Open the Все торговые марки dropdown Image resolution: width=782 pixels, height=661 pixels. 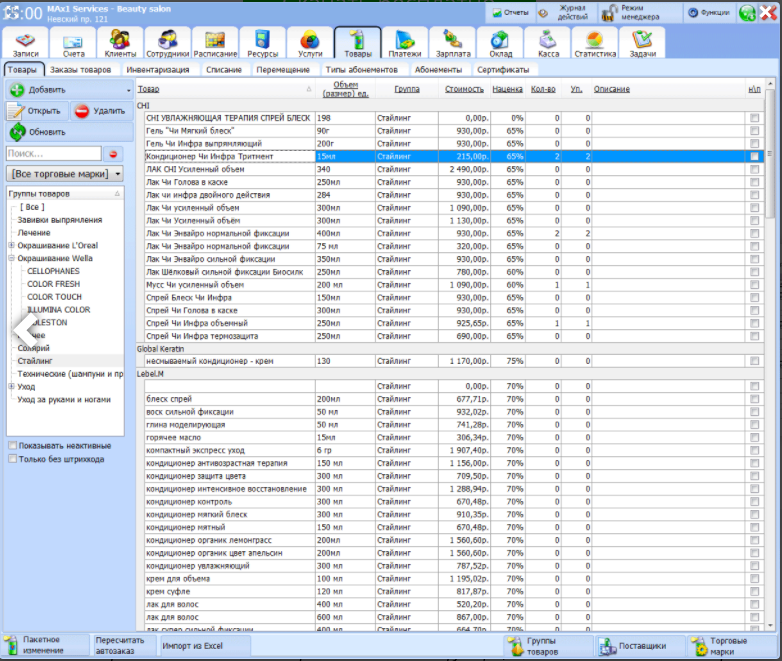point(65,174)
